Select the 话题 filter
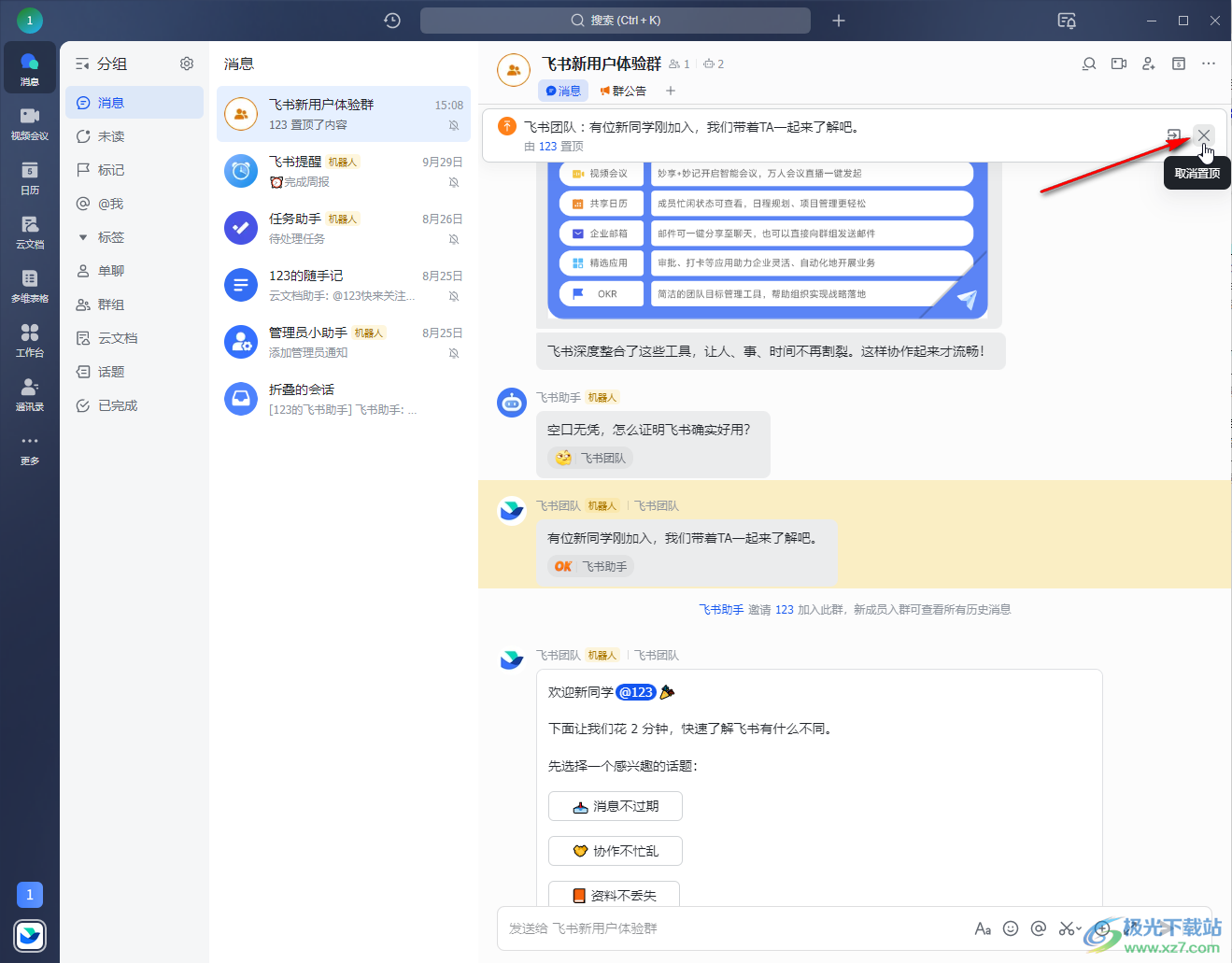Screen dimensions: 1232x963 135,372
